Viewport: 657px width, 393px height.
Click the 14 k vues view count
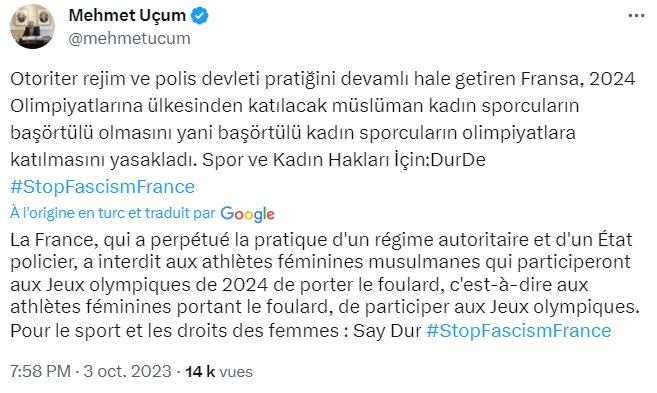tap(219, 371)
